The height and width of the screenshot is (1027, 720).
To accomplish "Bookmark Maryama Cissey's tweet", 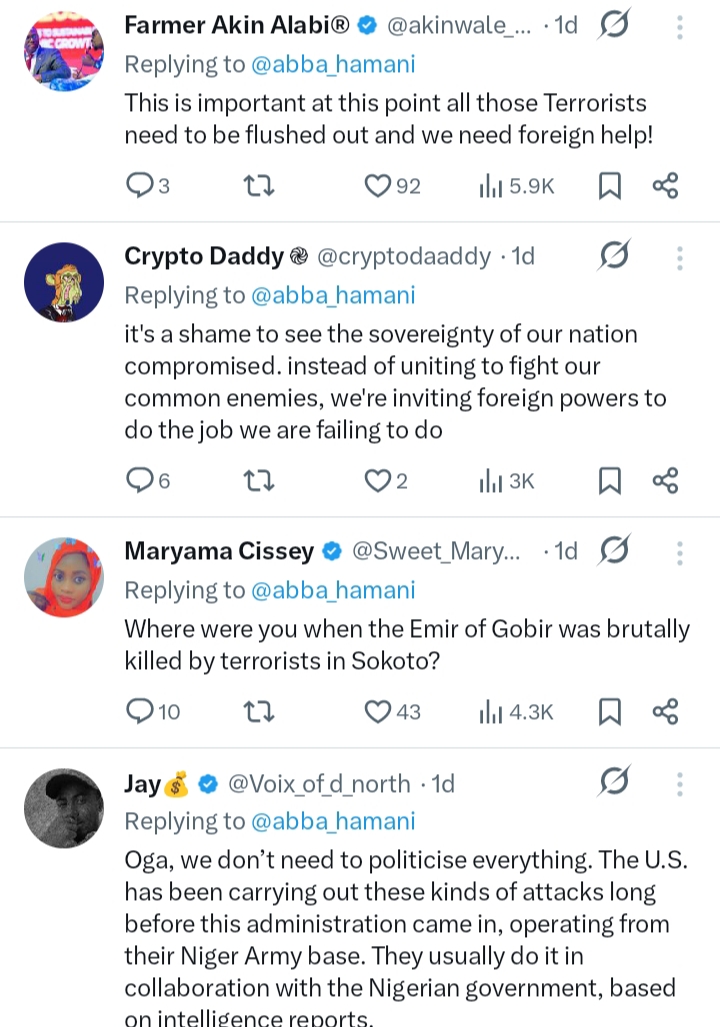I will pos(609,712).
